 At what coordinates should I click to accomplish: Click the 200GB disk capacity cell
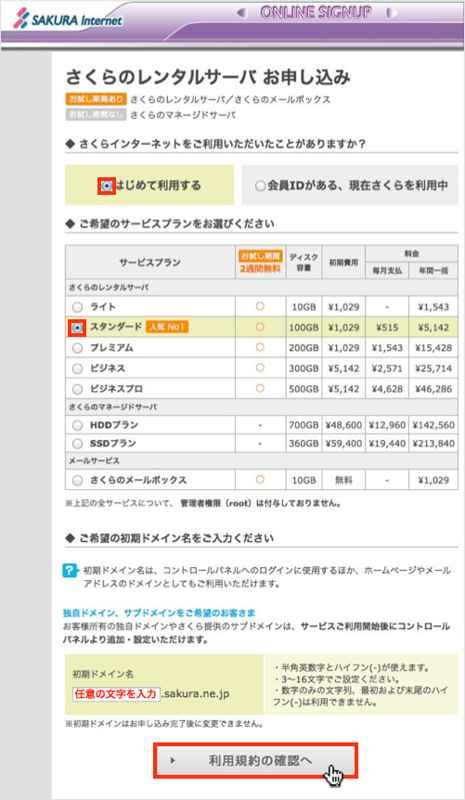(x=305, y=348)
